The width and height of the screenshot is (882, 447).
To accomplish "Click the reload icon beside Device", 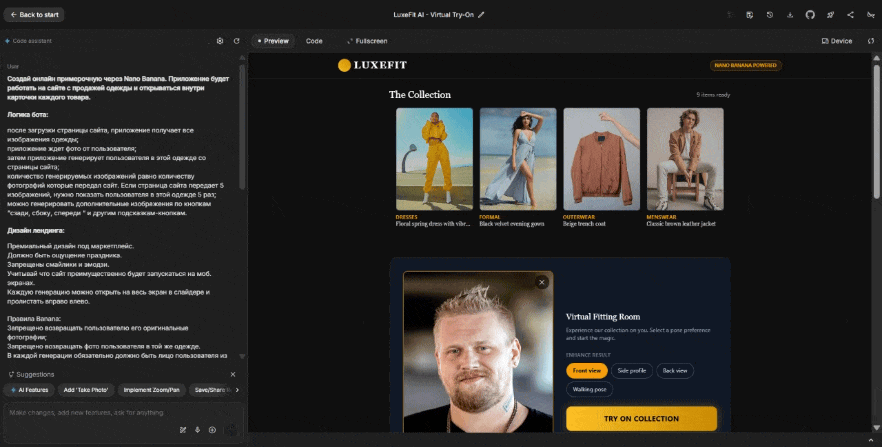I will click(x=870, y=41).
